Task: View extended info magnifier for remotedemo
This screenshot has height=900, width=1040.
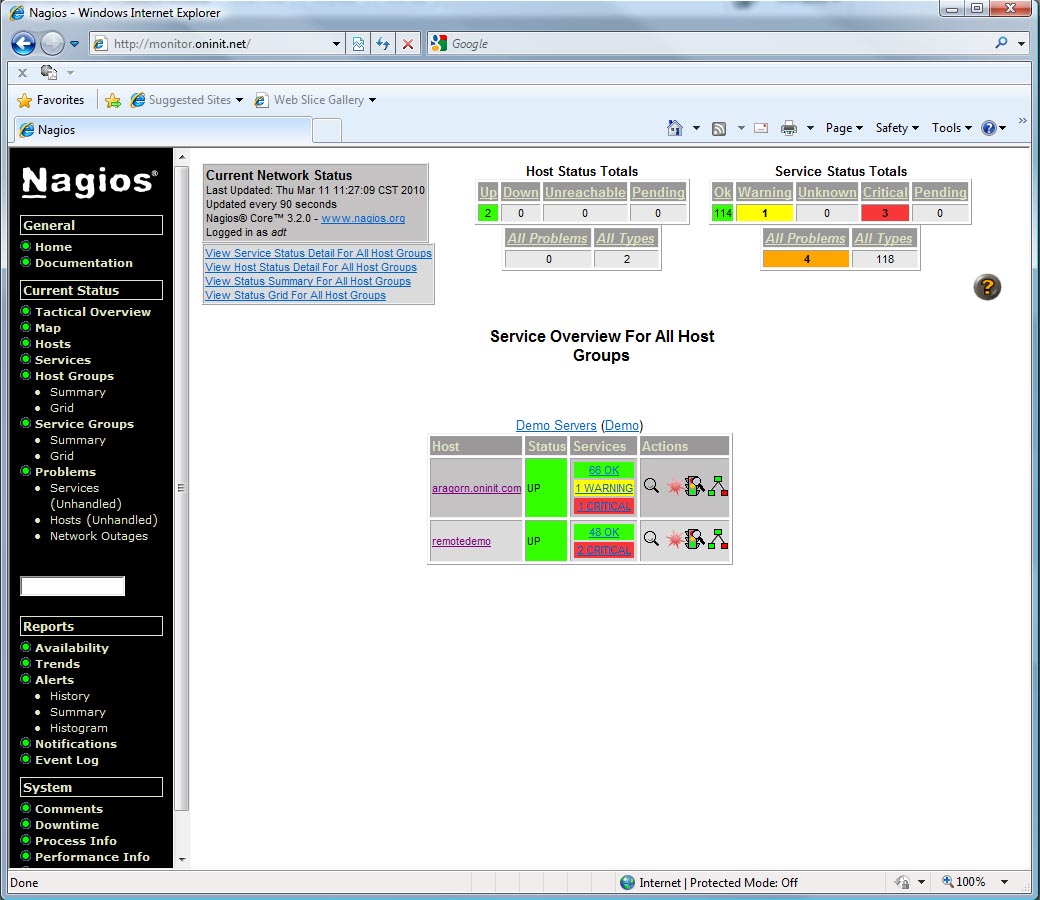Action: pyautogui.click(x=651, y=539)
